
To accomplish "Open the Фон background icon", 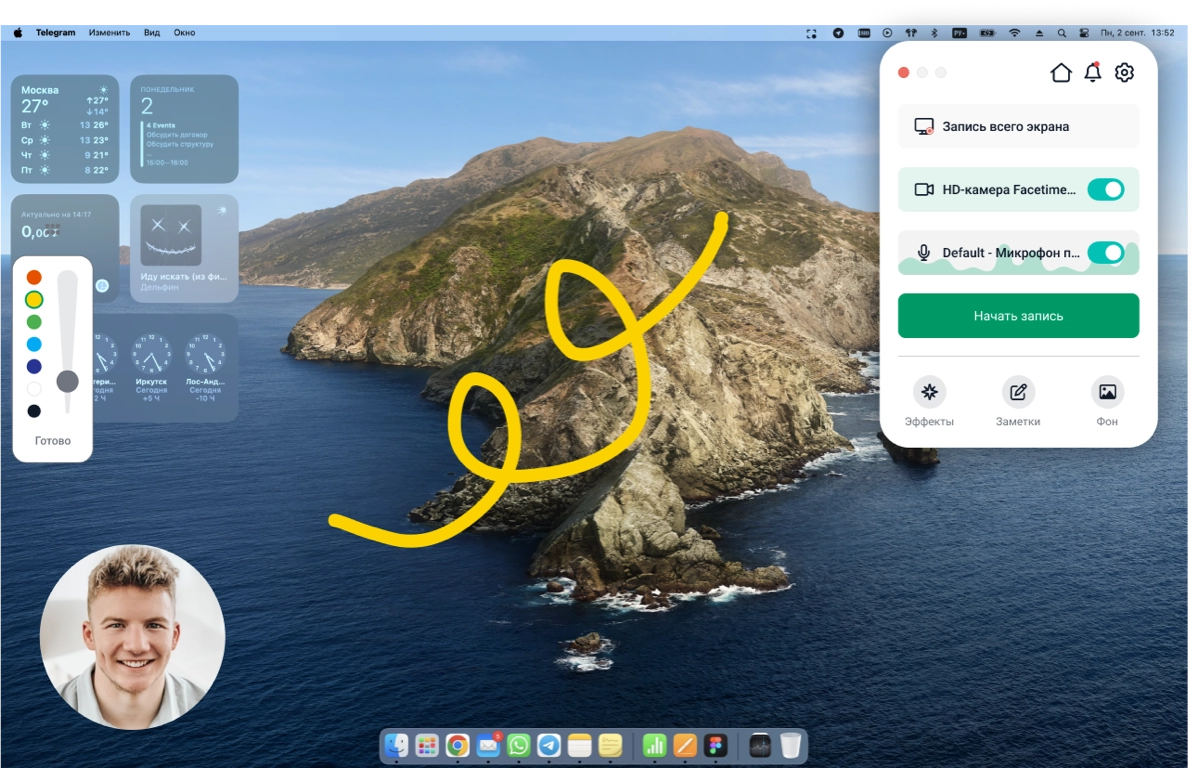I will (1107, 392).
